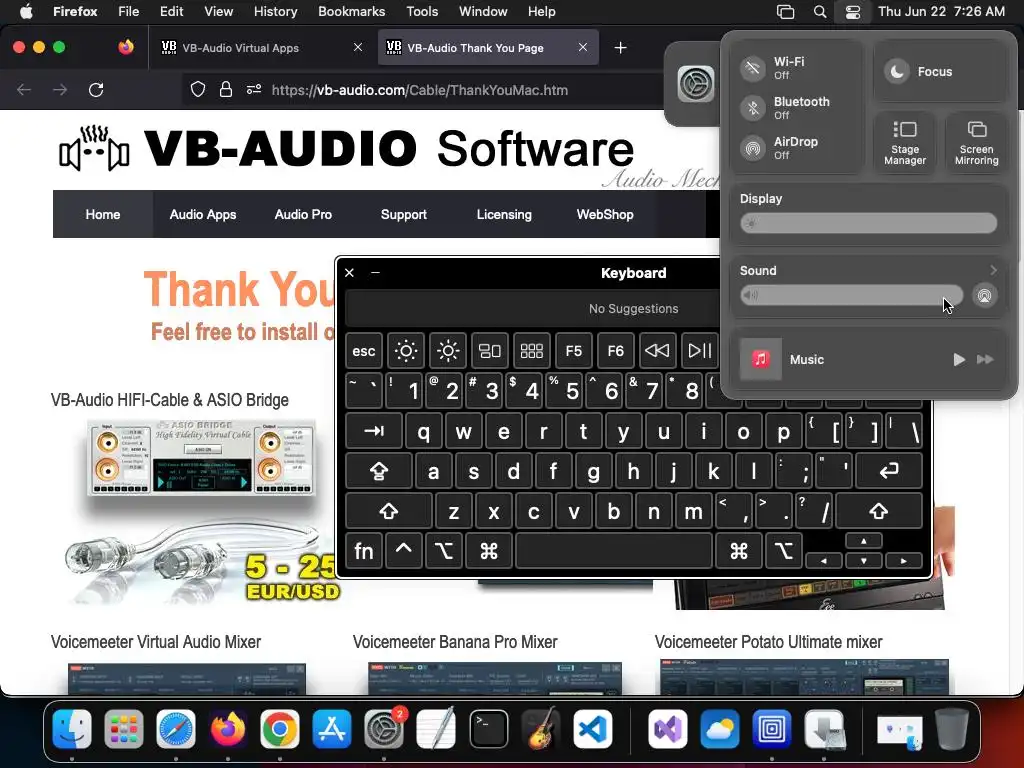1024x768 pixels.
Task: Reload the current page
Action: pyautogui.click(x=96, y=89)
